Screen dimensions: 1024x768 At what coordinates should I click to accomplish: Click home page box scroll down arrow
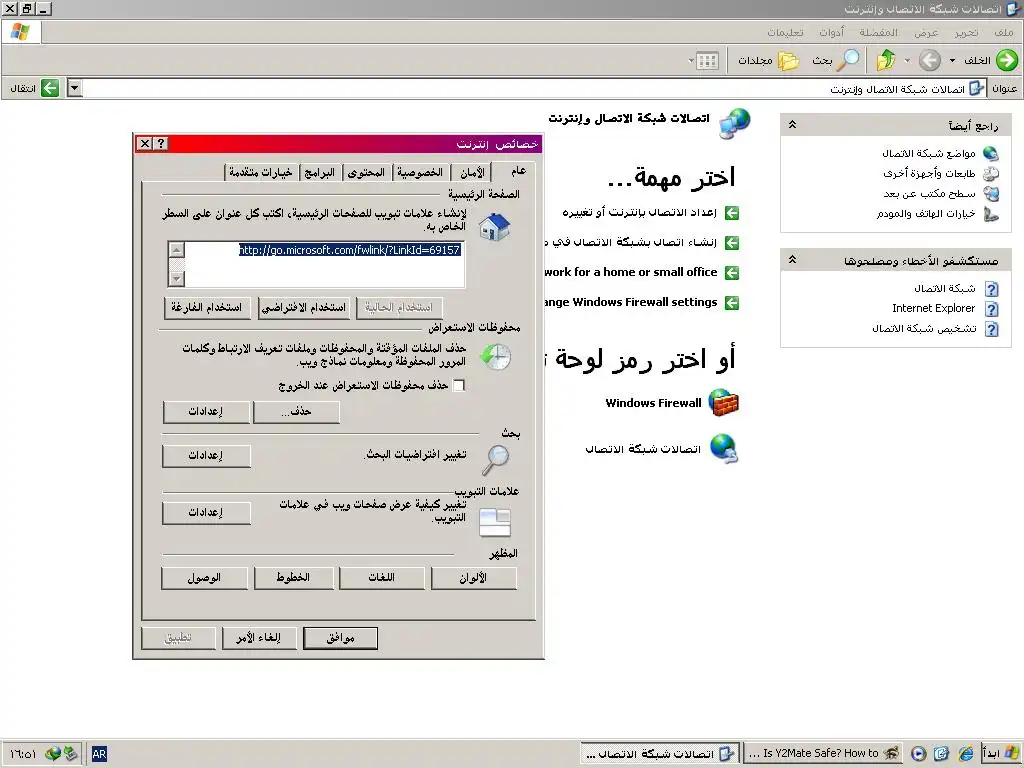(x=176, y=279)
